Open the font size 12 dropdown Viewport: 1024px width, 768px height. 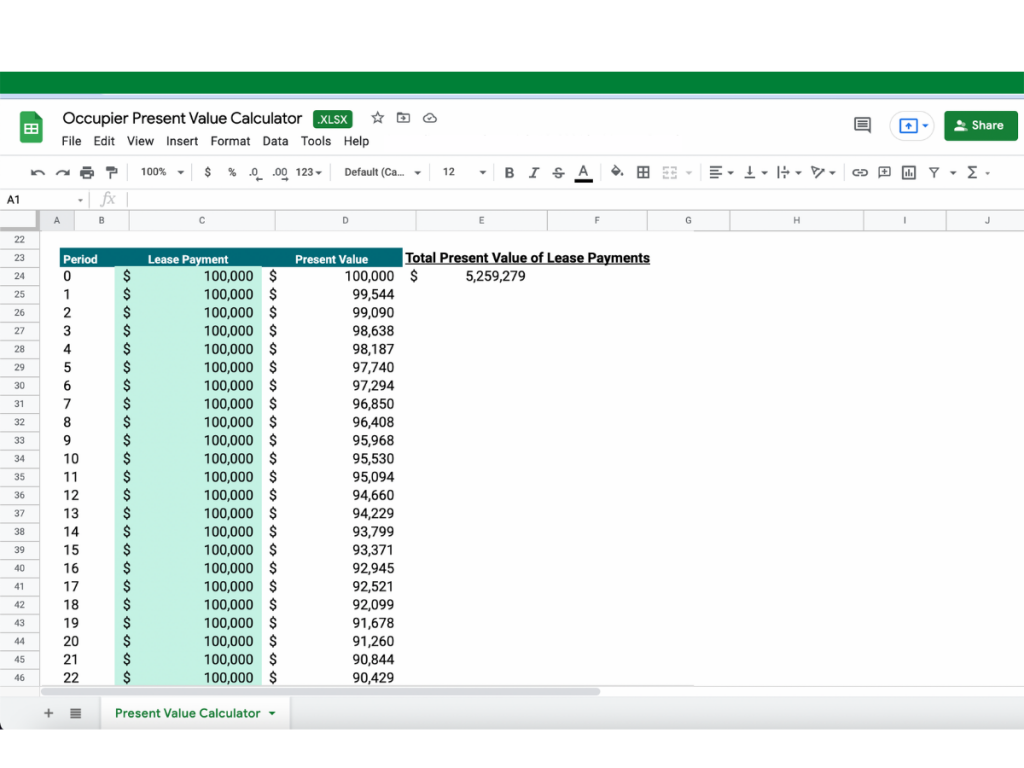(464, 172)
